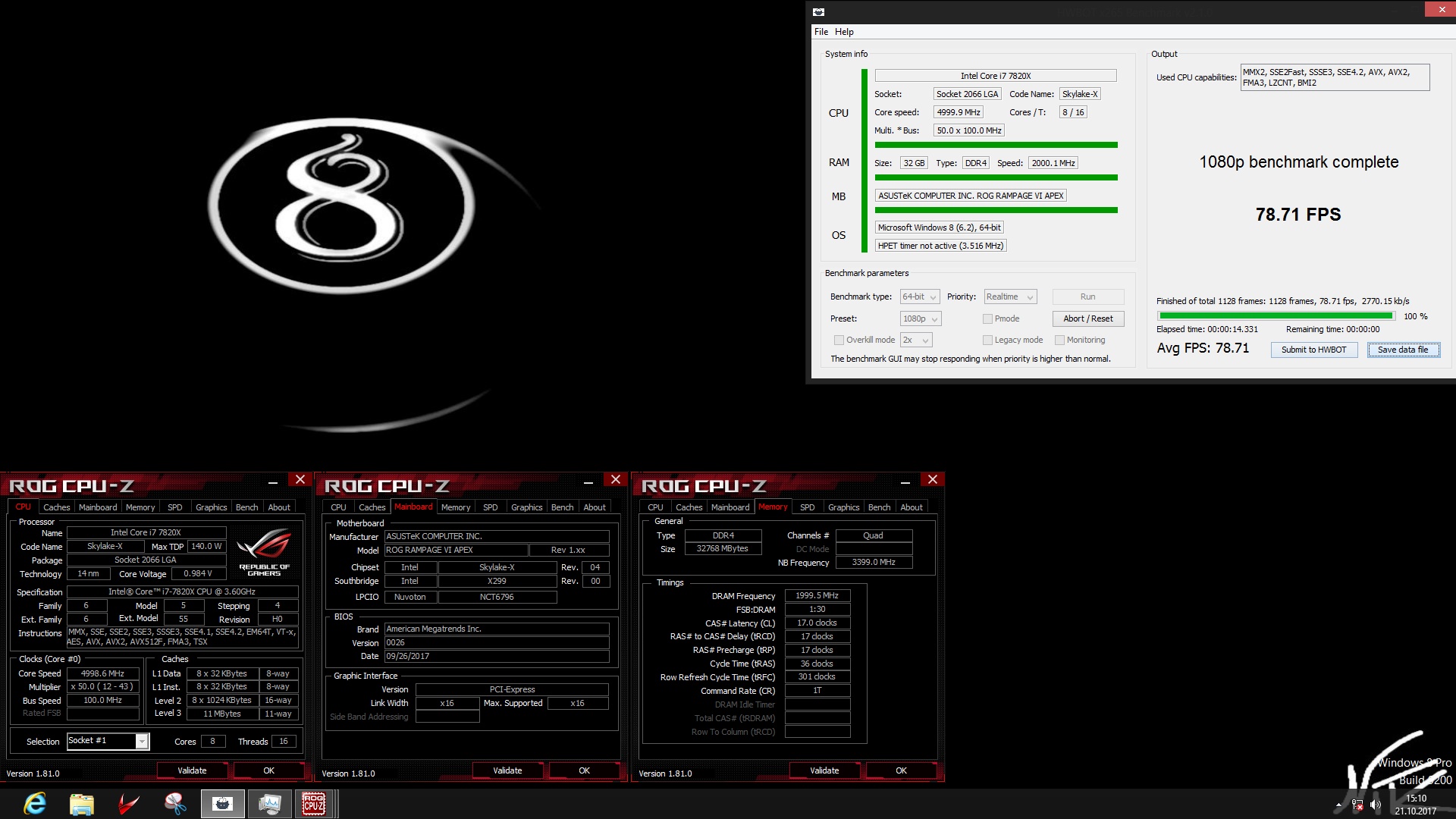Image resolution: width=1456 pixels, height=819 pixels.
Task: Enable the Legacy mode checkbox
Action: 987,340
